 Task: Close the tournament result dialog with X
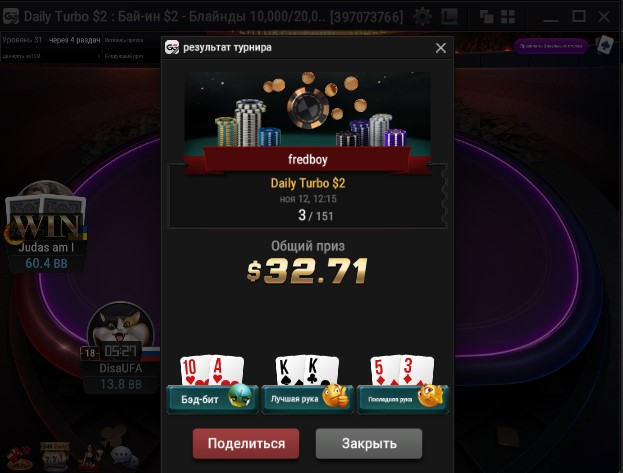441,48
